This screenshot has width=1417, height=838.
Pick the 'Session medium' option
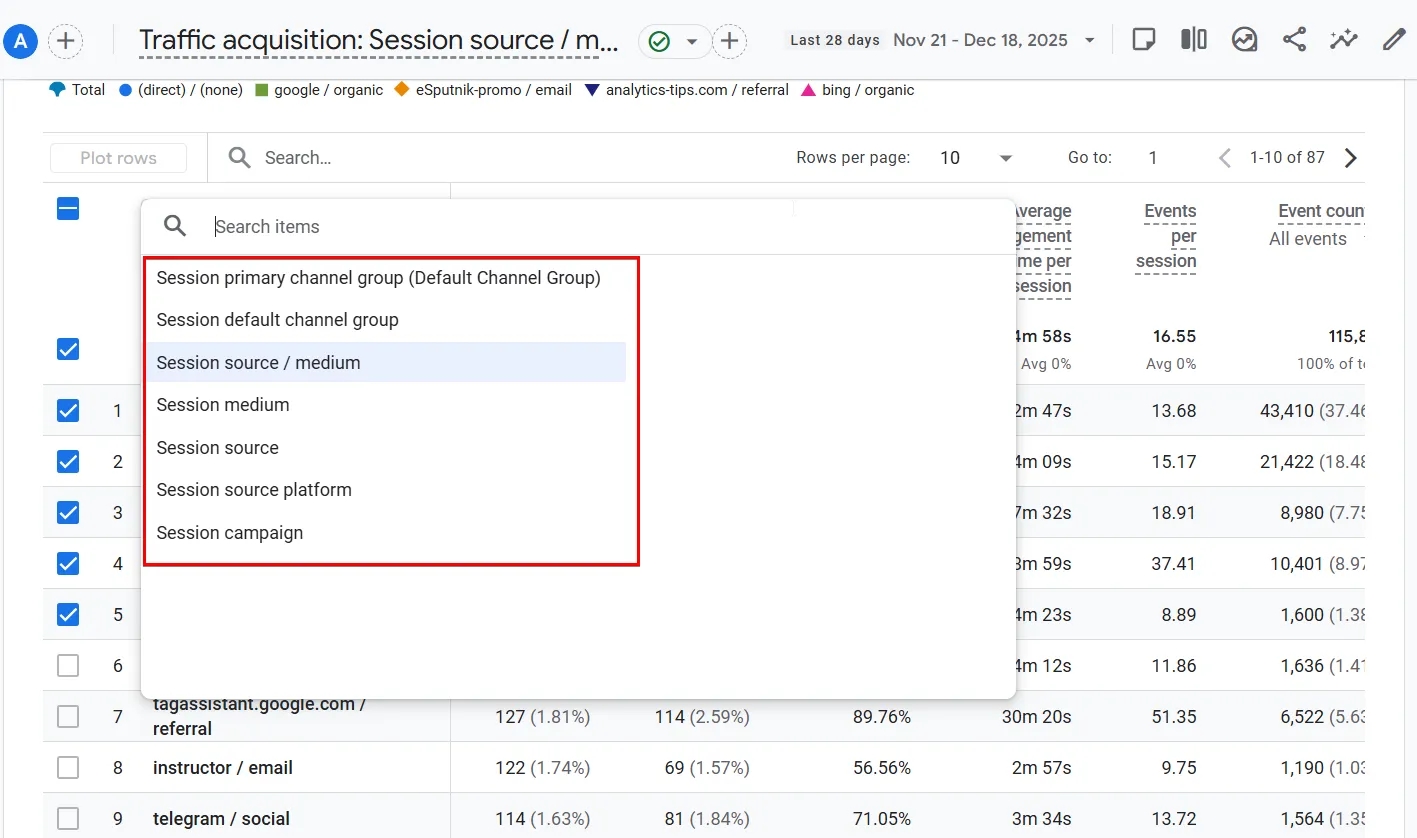coord(223,405)
